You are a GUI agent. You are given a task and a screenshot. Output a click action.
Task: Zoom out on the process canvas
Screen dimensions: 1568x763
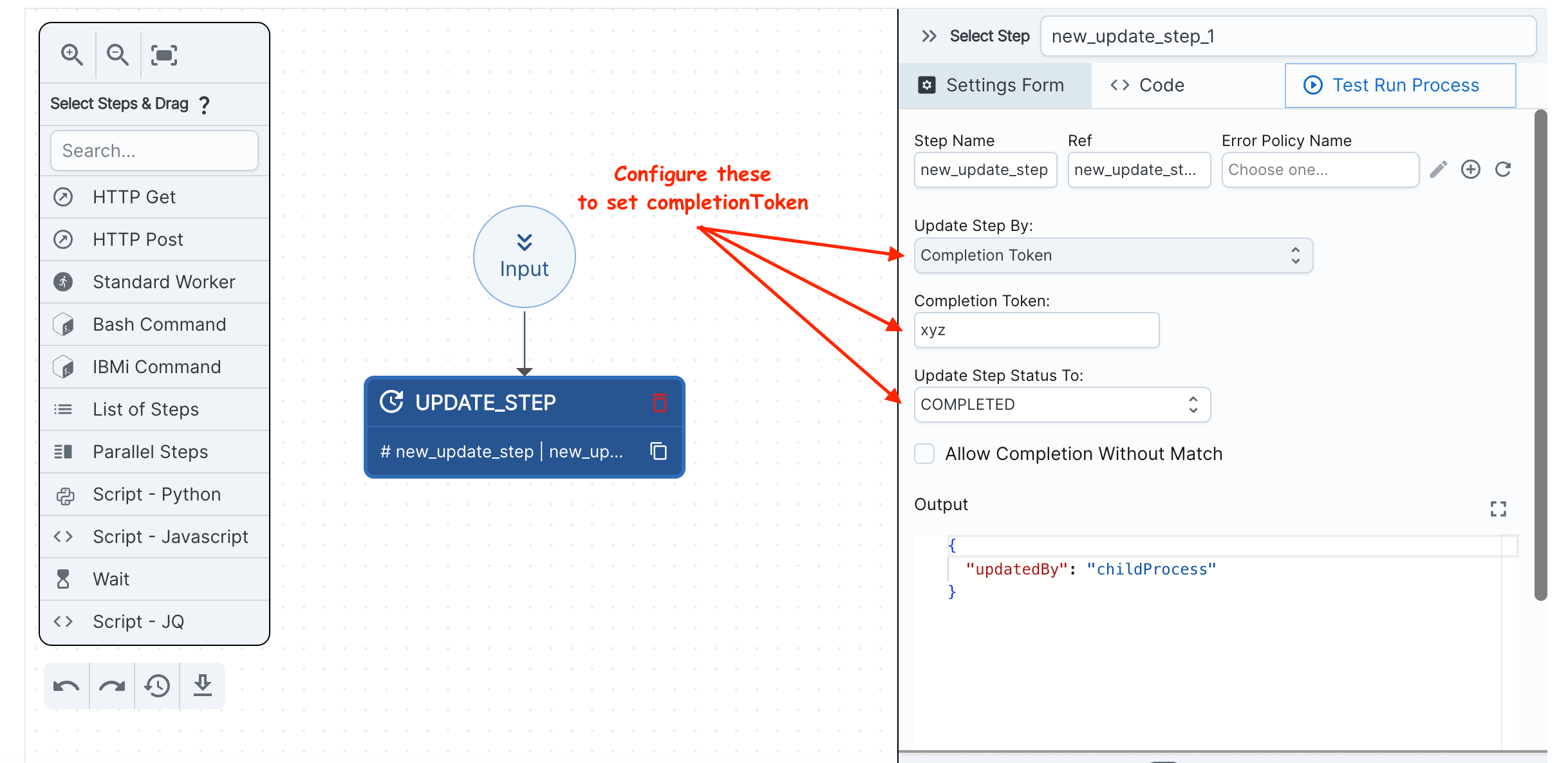click(x=117, y=55)
